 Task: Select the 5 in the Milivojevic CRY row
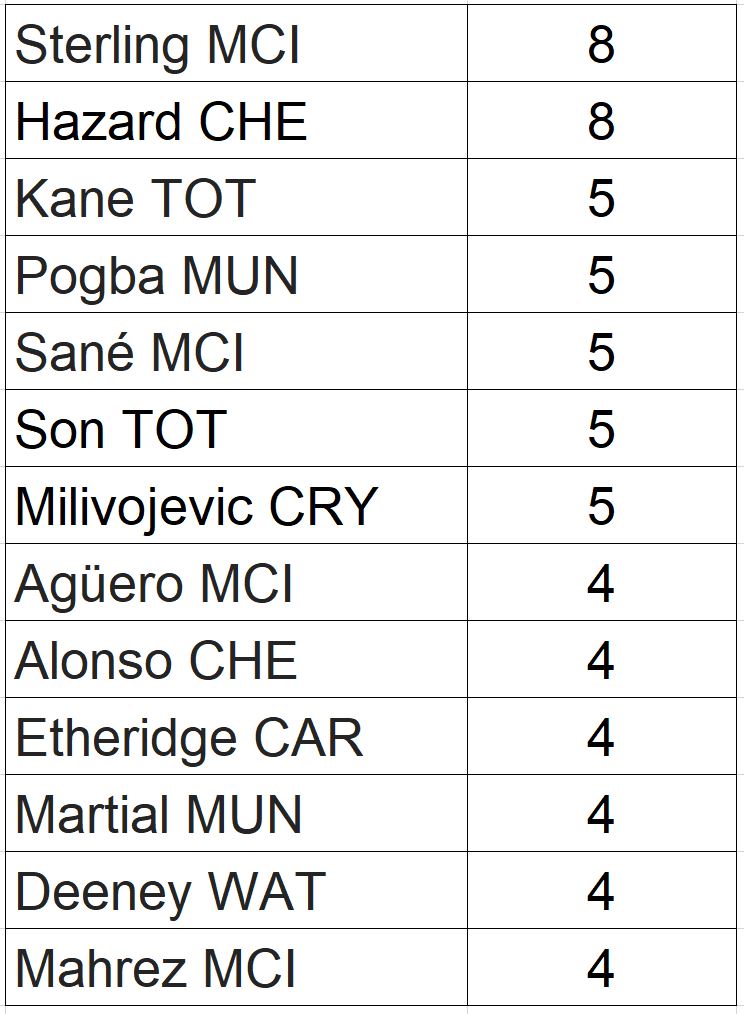[601, 506]
